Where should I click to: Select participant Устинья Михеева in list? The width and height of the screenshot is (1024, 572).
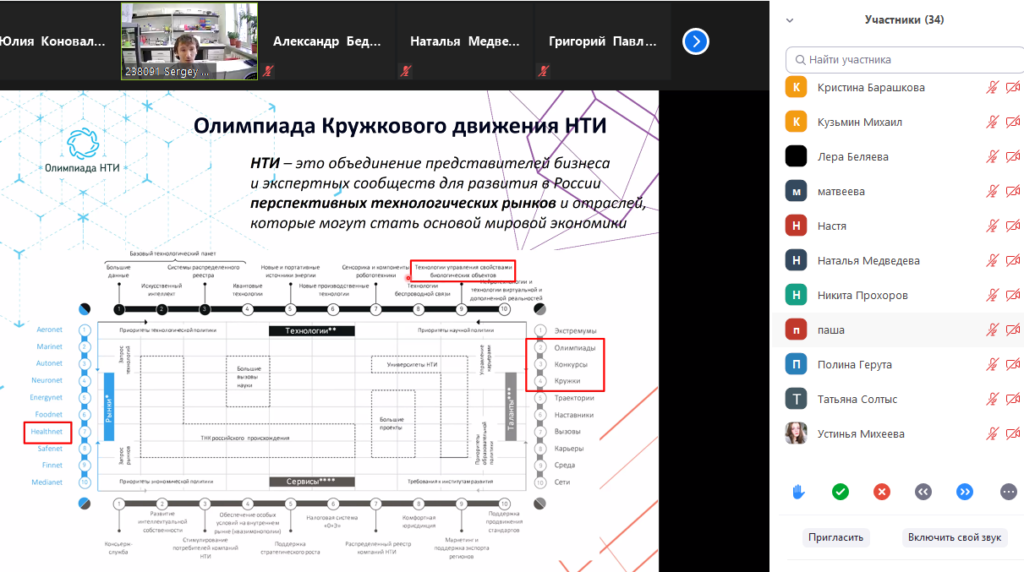point(901,434)
